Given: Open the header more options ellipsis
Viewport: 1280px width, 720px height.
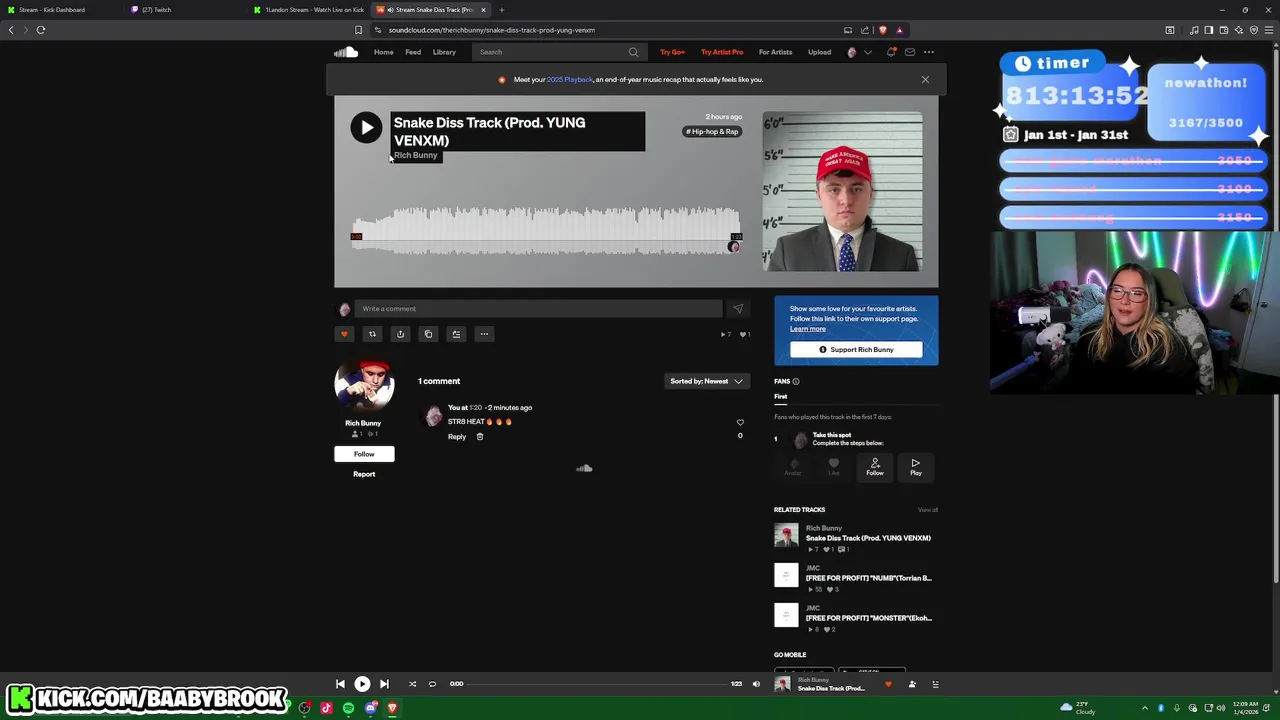Looking at the screenshot, I should point(929,52).
